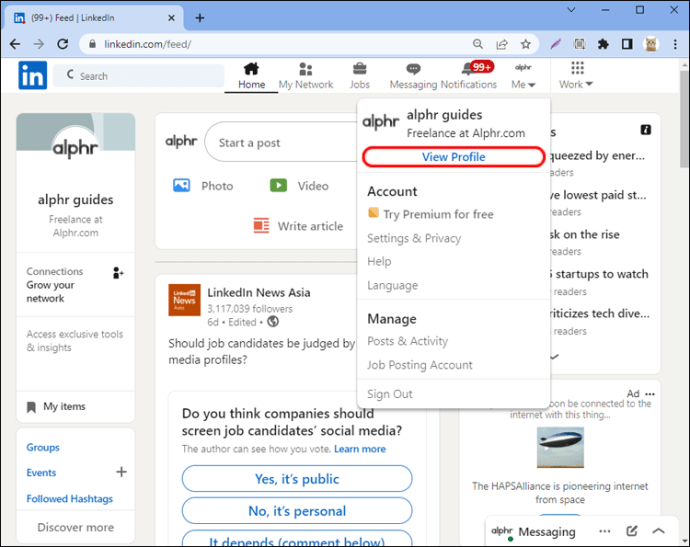
Task: Expand the Work dropdown arrow
Action: pos(590,84)
